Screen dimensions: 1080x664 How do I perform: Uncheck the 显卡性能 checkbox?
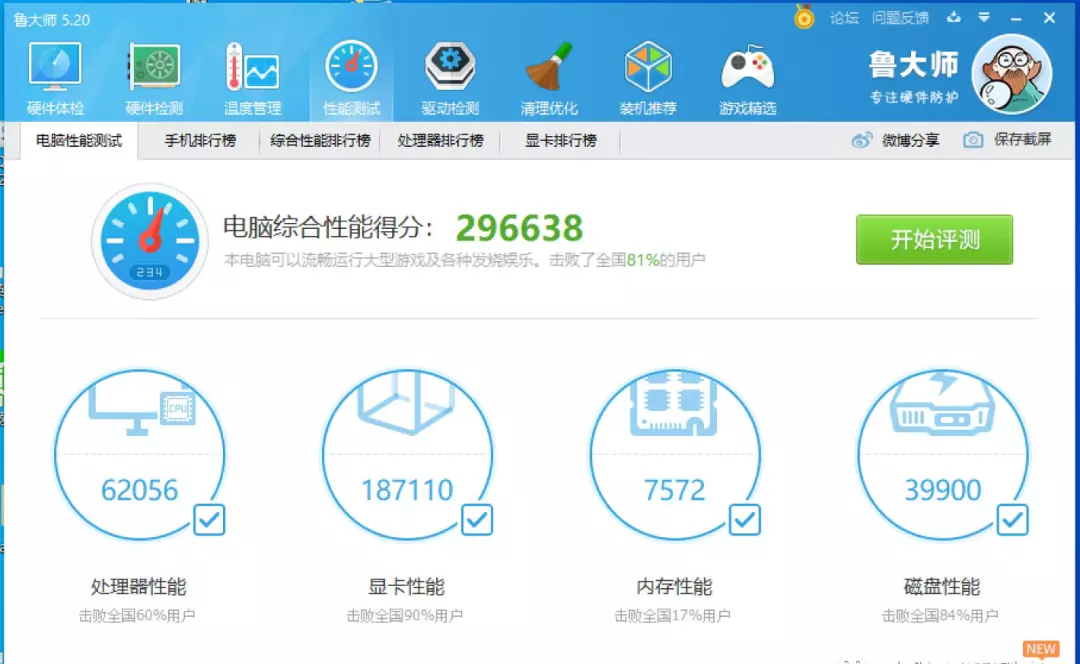tap(477, 520)
